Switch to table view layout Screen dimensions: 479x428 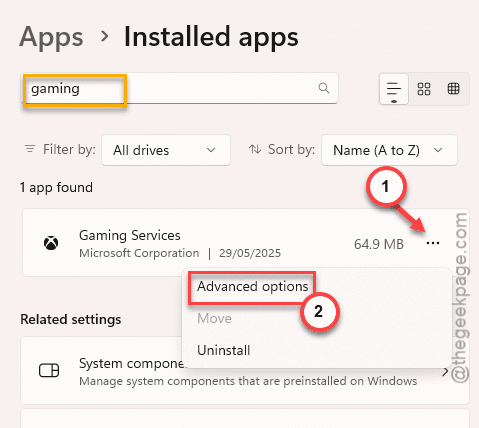(x=453, y=89)
